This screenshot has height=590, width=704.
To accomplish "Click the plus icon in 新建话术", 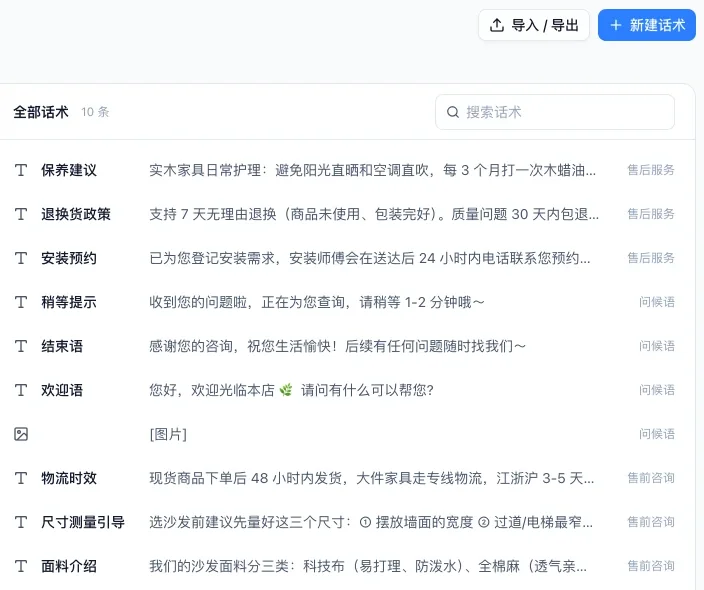I will (616, 25).
